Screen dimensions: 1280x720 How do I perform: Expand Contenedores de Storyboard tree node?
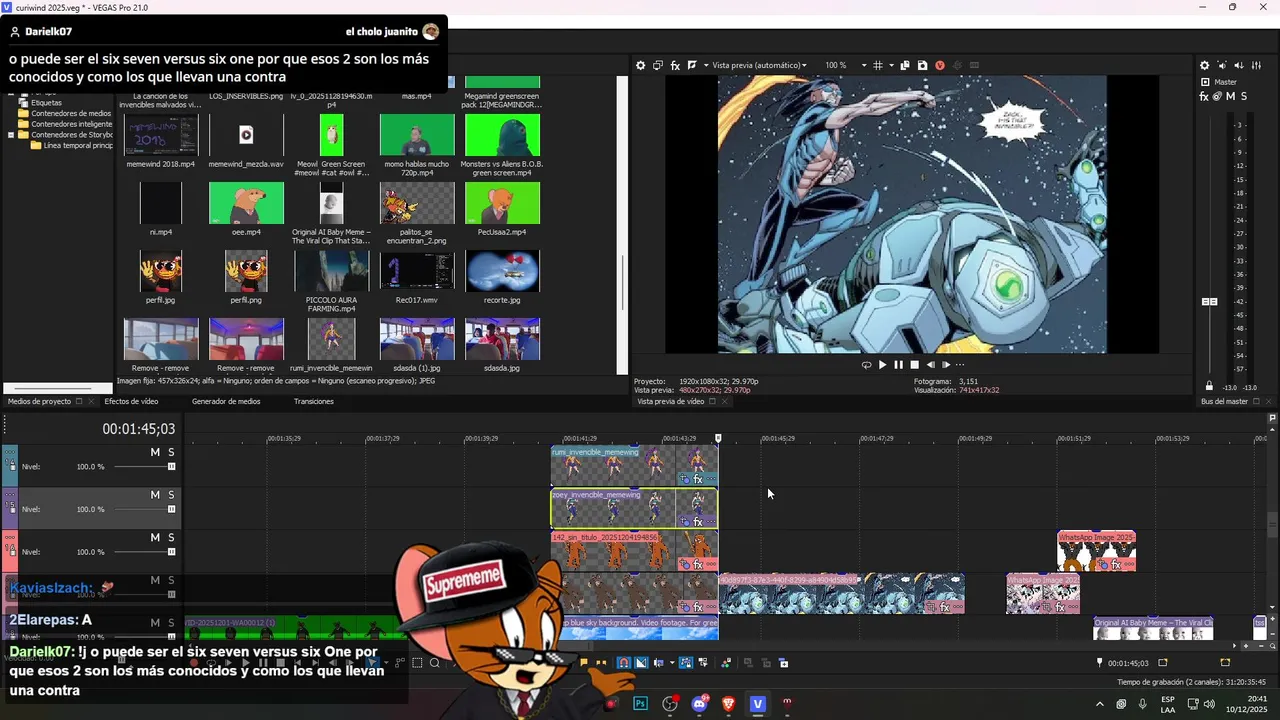pos(12,135)
